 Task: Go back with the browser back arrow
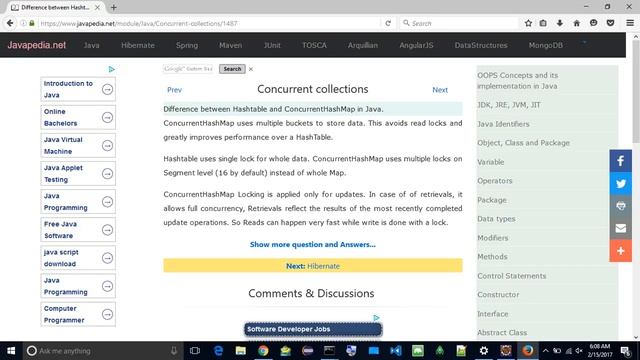pyautogui.click(x=10, y=23)
